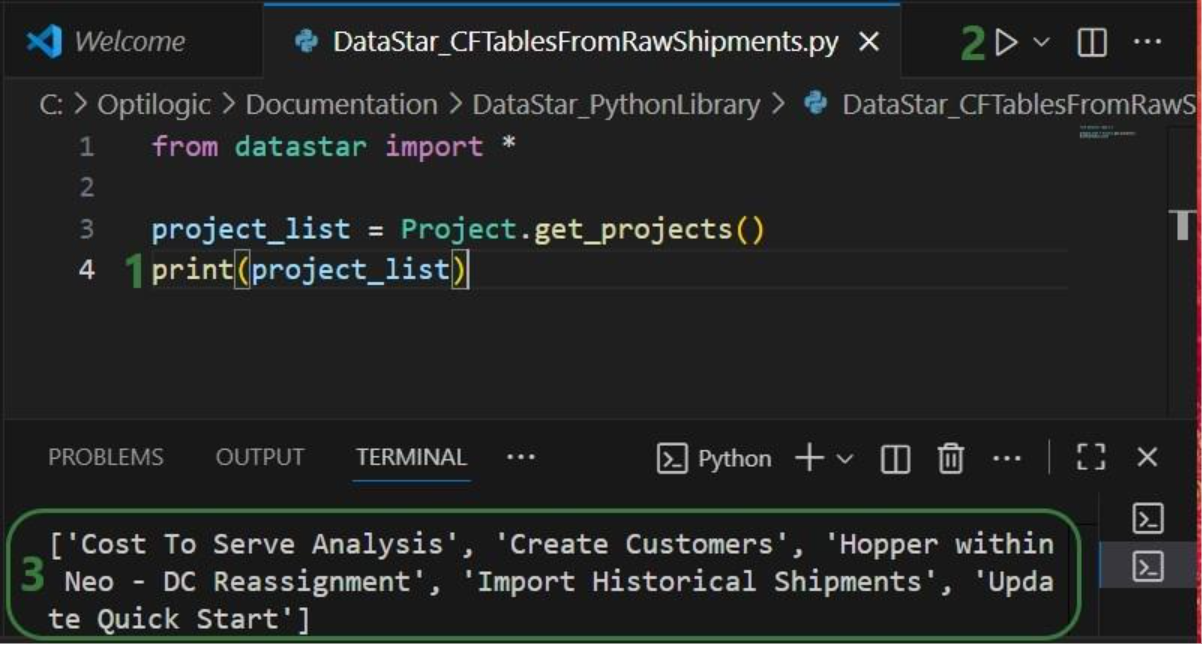1203x645 pixels.
Task: Create a new terminal with plus icon
Action: [809, 458]
